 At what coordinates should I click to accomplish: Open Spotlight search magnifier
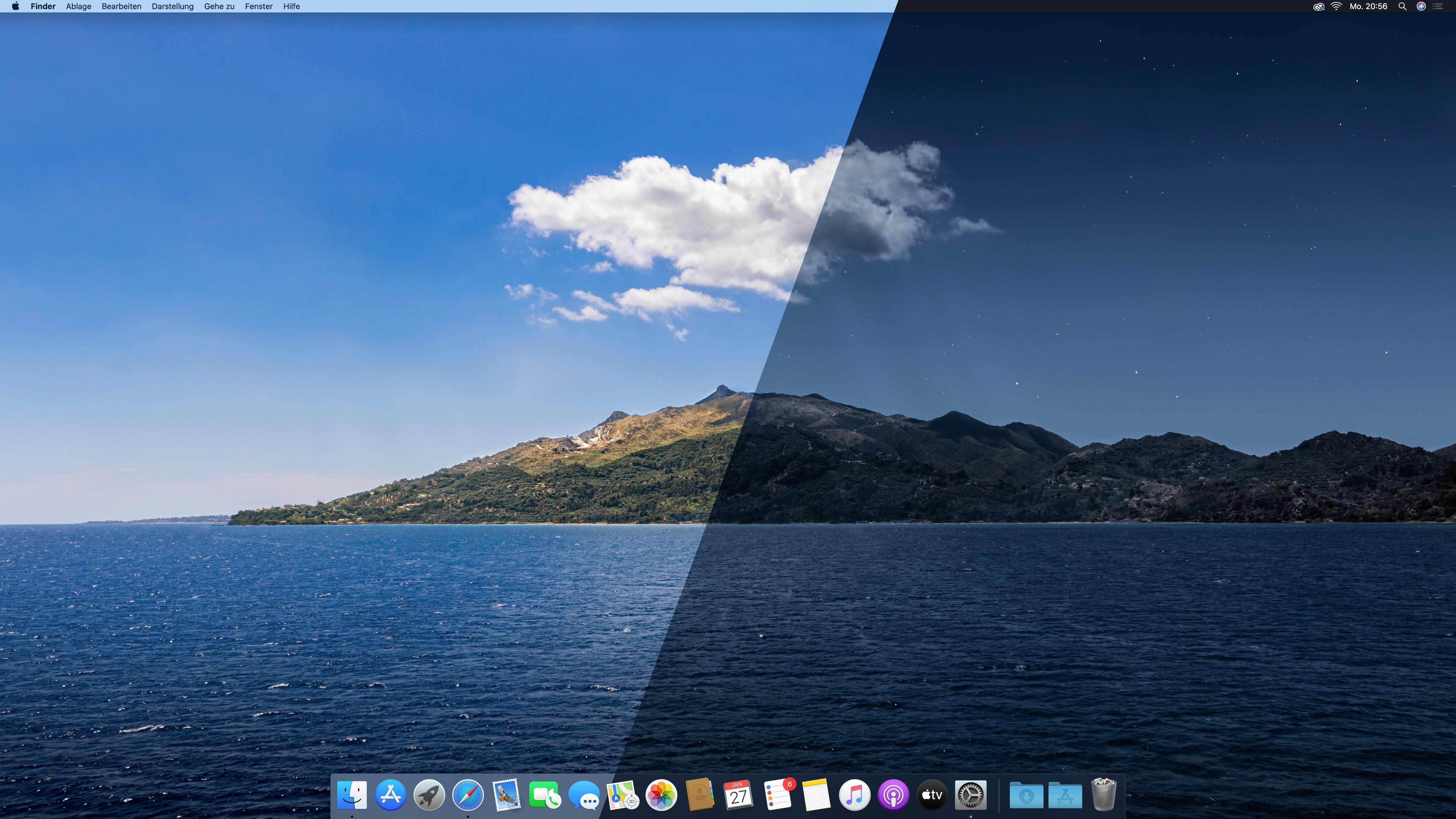coord(1402,6)
